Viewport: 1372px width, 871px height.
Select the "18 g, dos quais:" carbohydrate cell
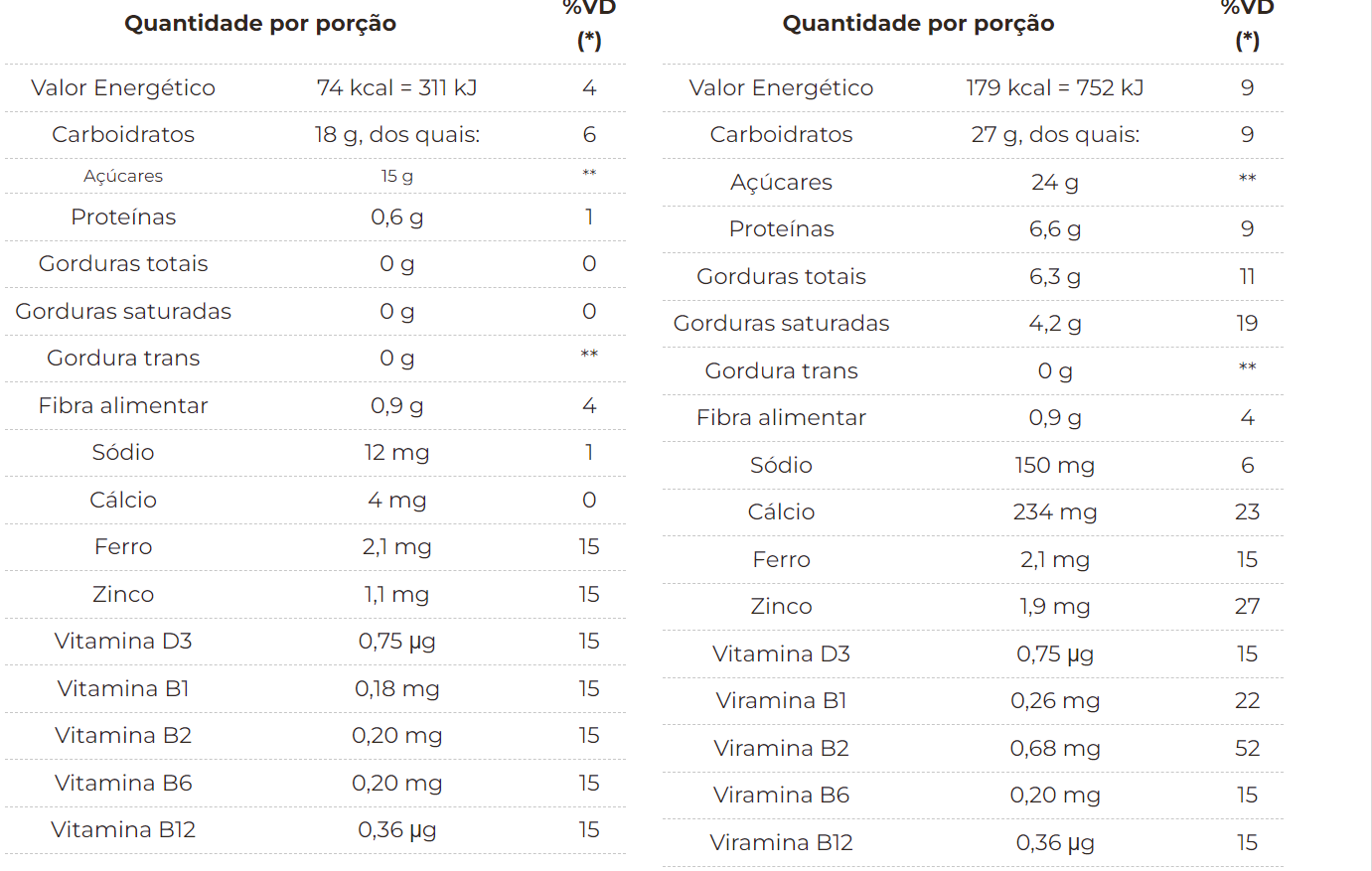click(x=396, y=134)
